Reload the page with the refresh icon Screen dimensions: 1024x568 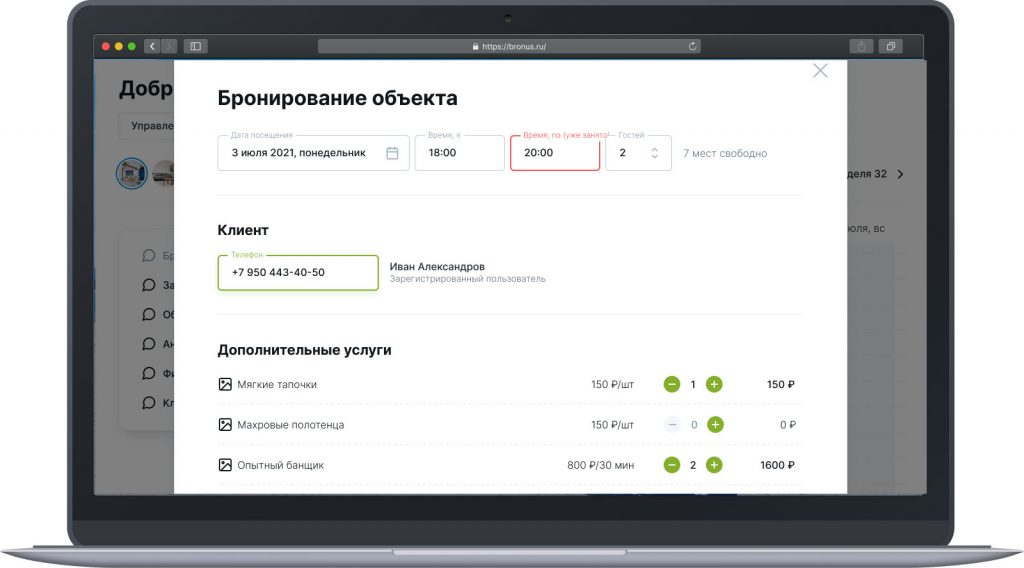692,46
